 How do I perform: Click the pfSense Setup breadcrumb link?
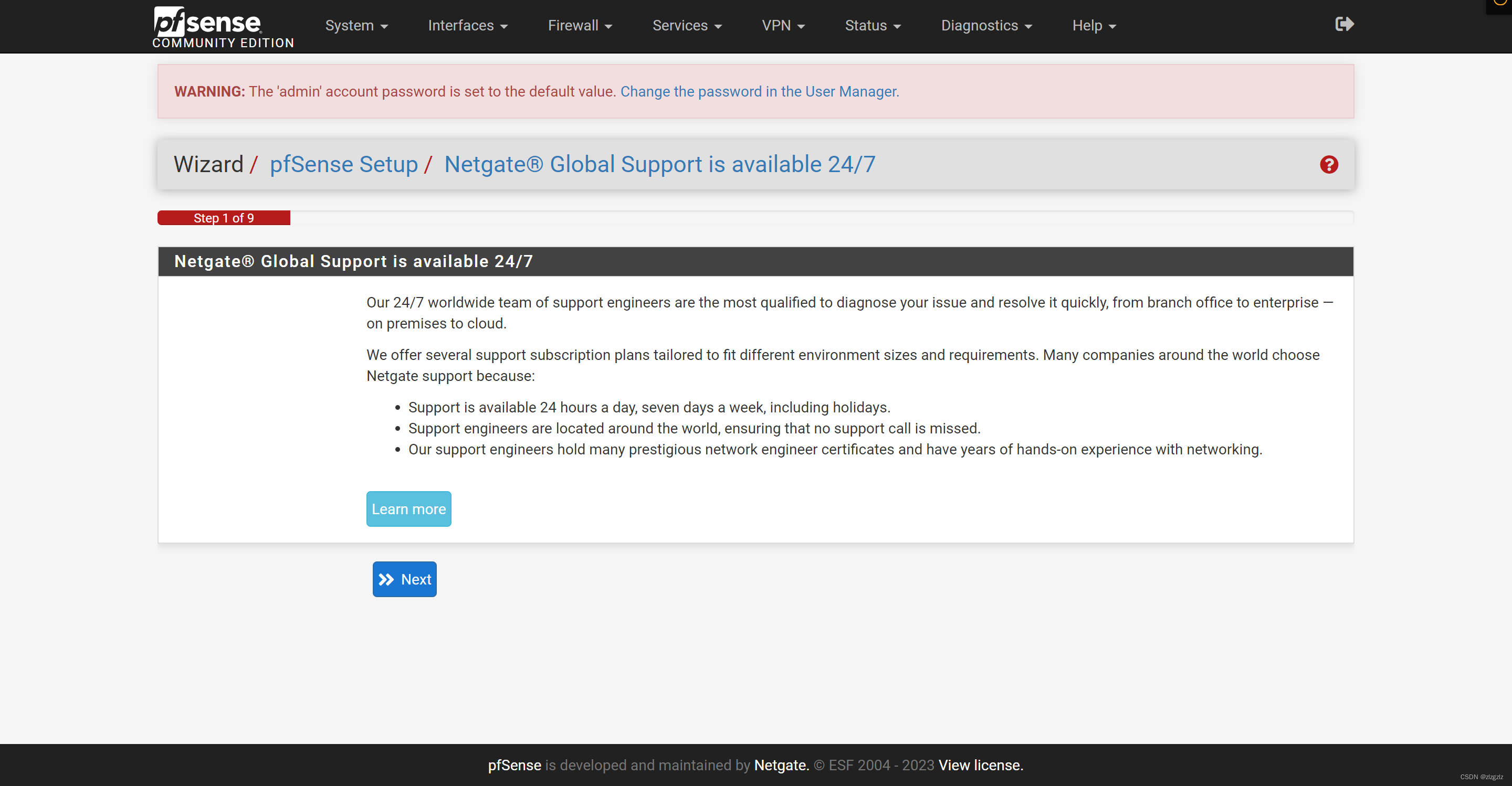pos(343,164)
